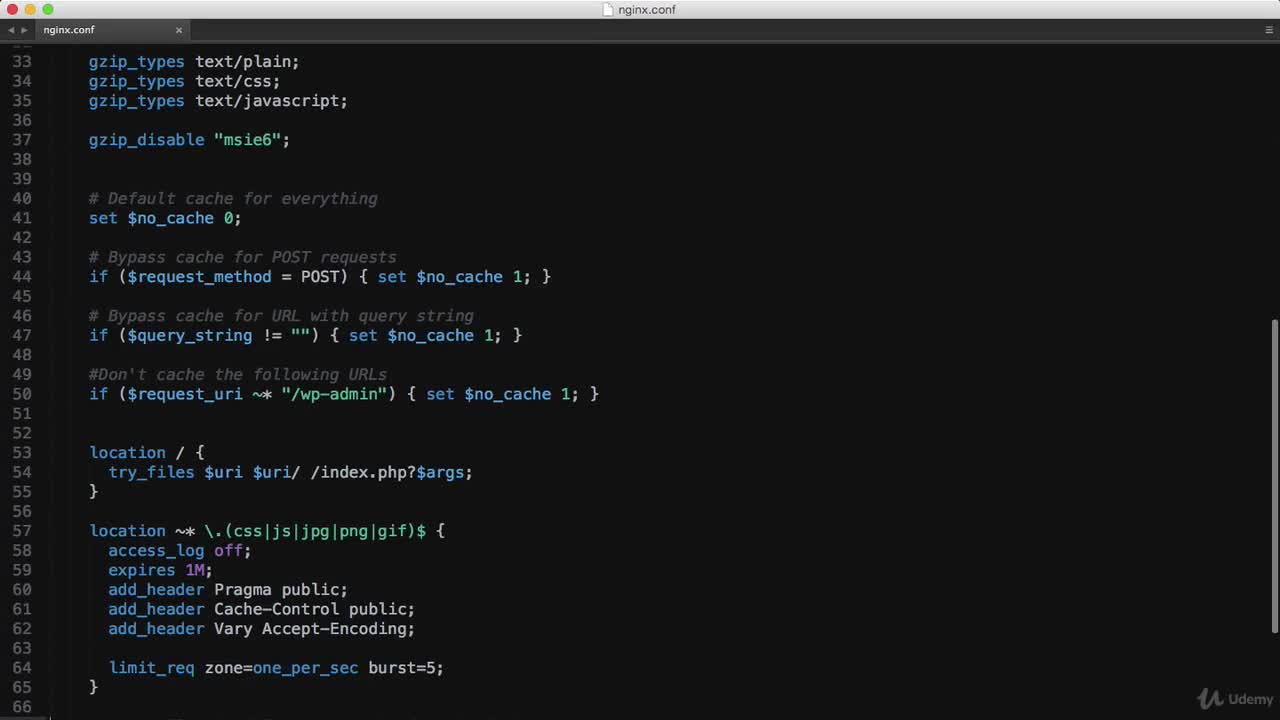Click line number 53 in the gutter

21,453
